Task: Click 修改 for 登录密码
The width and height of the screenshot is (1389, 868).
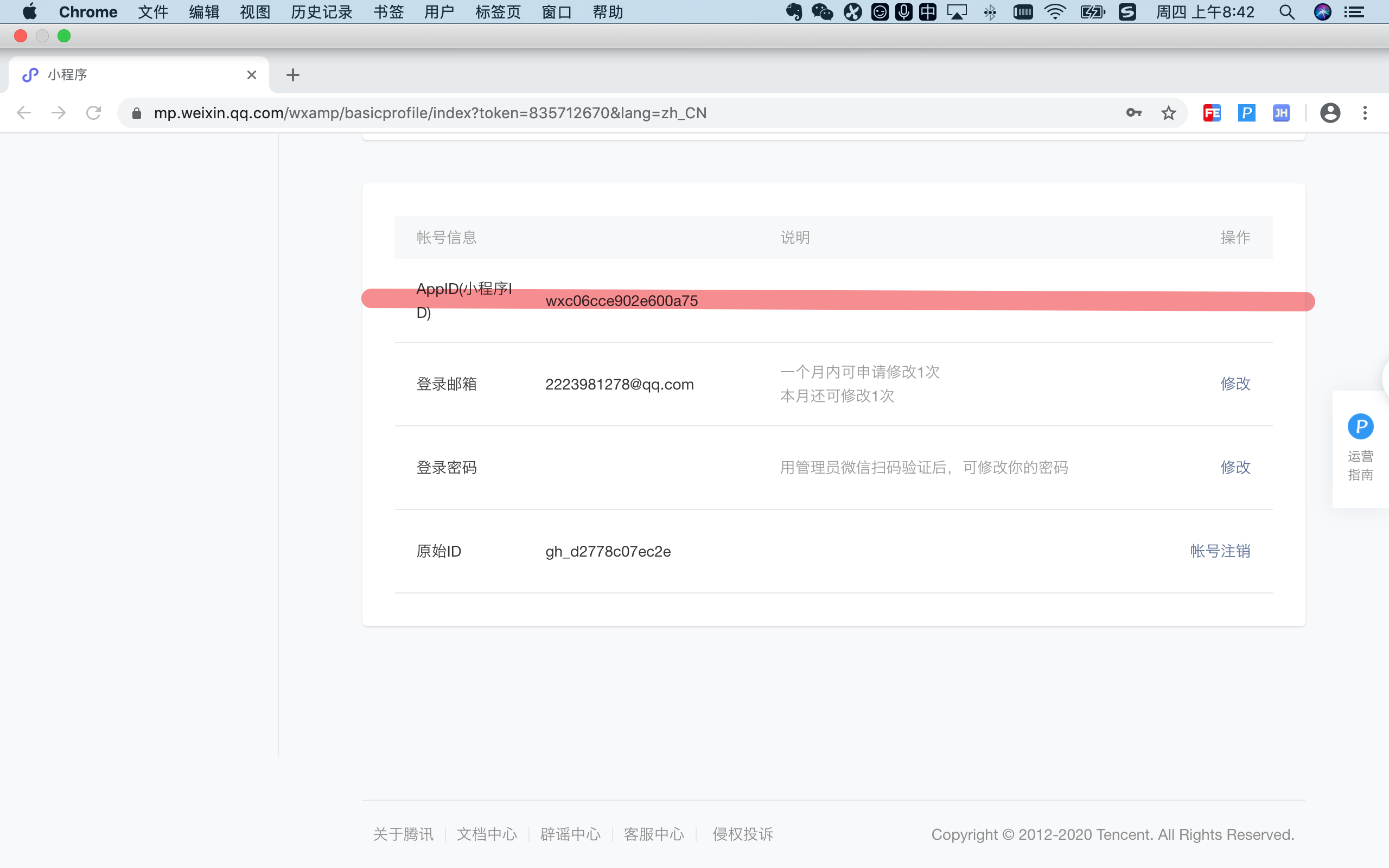Action: [1234, 467]
